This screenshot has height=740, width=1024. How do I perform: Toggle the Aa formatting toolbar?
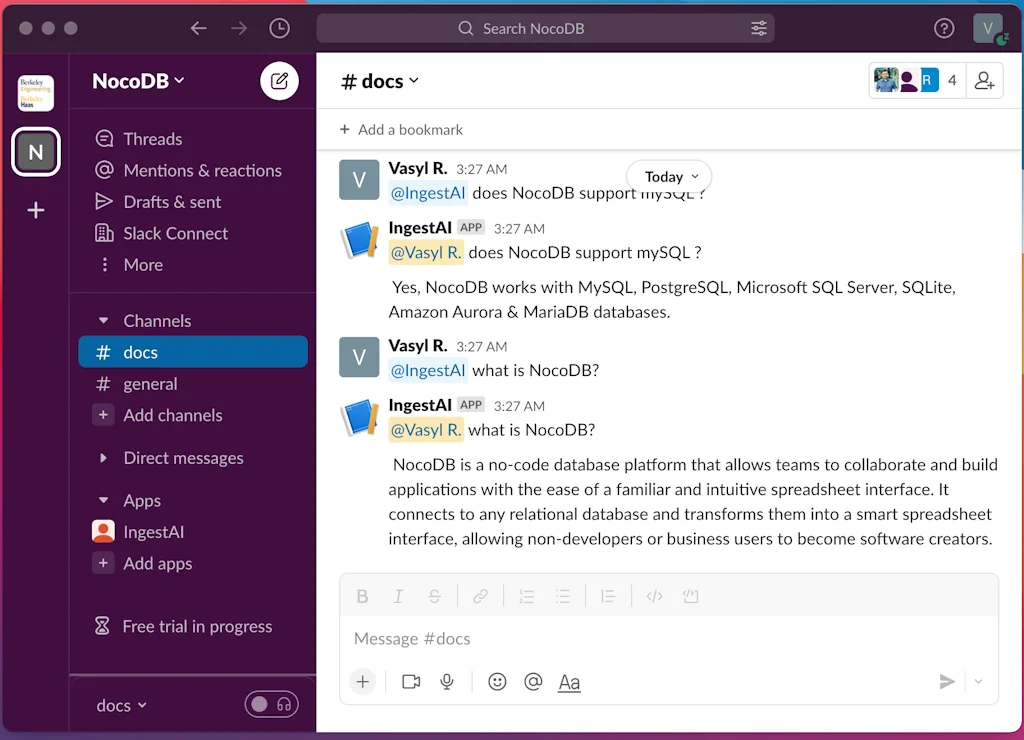click(x=569, y=682)
